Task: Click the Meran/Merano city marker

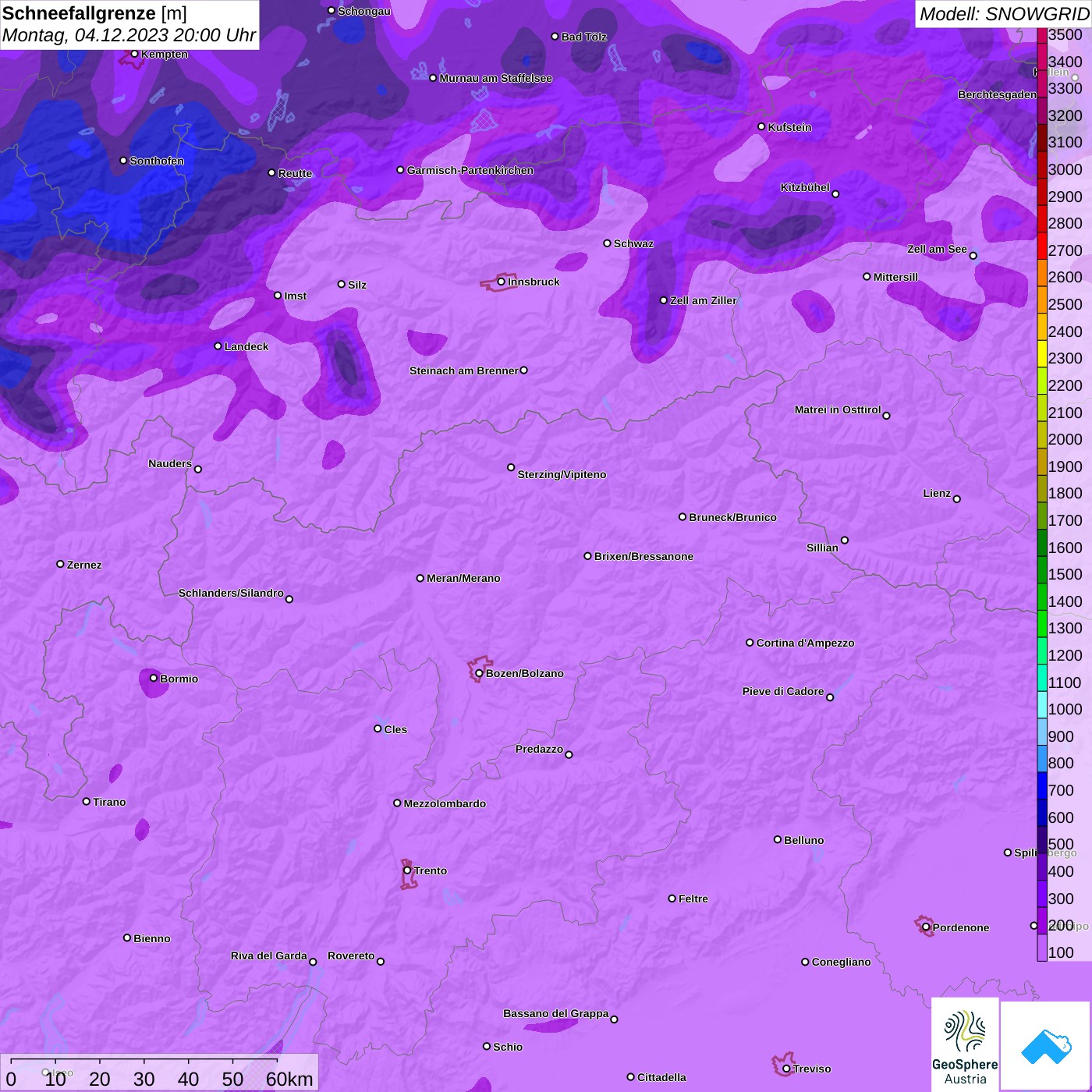Action: click(420, 578)
